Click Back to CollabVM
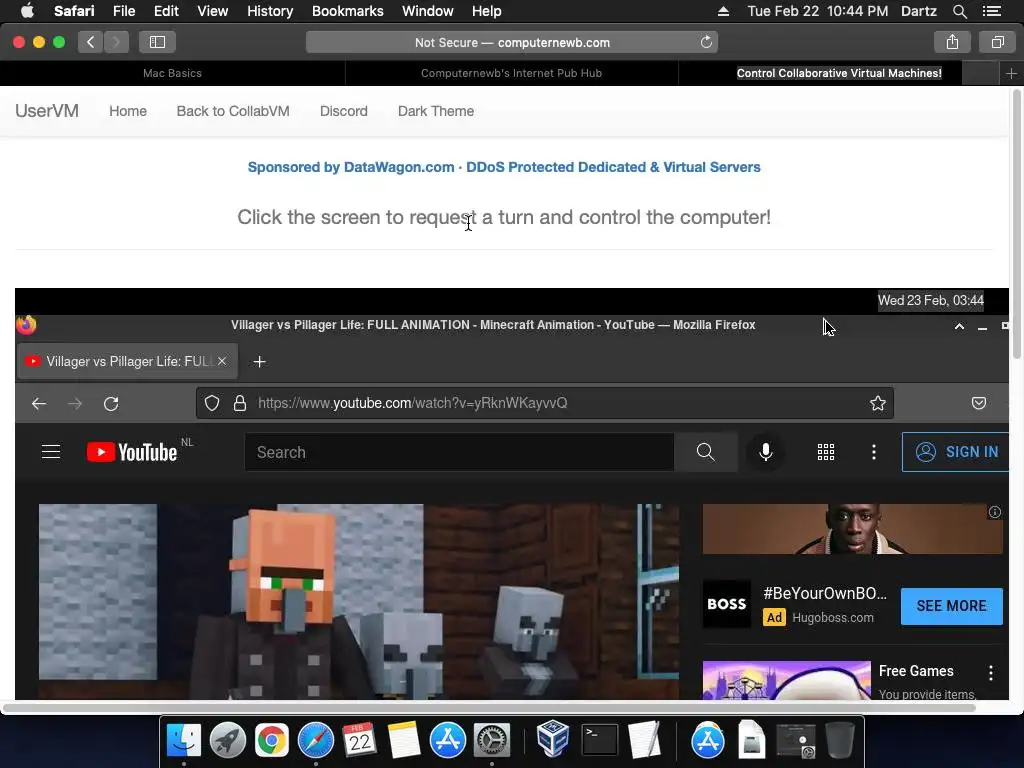The height and width of the screenshot is (768, 1024). point(233,111)
